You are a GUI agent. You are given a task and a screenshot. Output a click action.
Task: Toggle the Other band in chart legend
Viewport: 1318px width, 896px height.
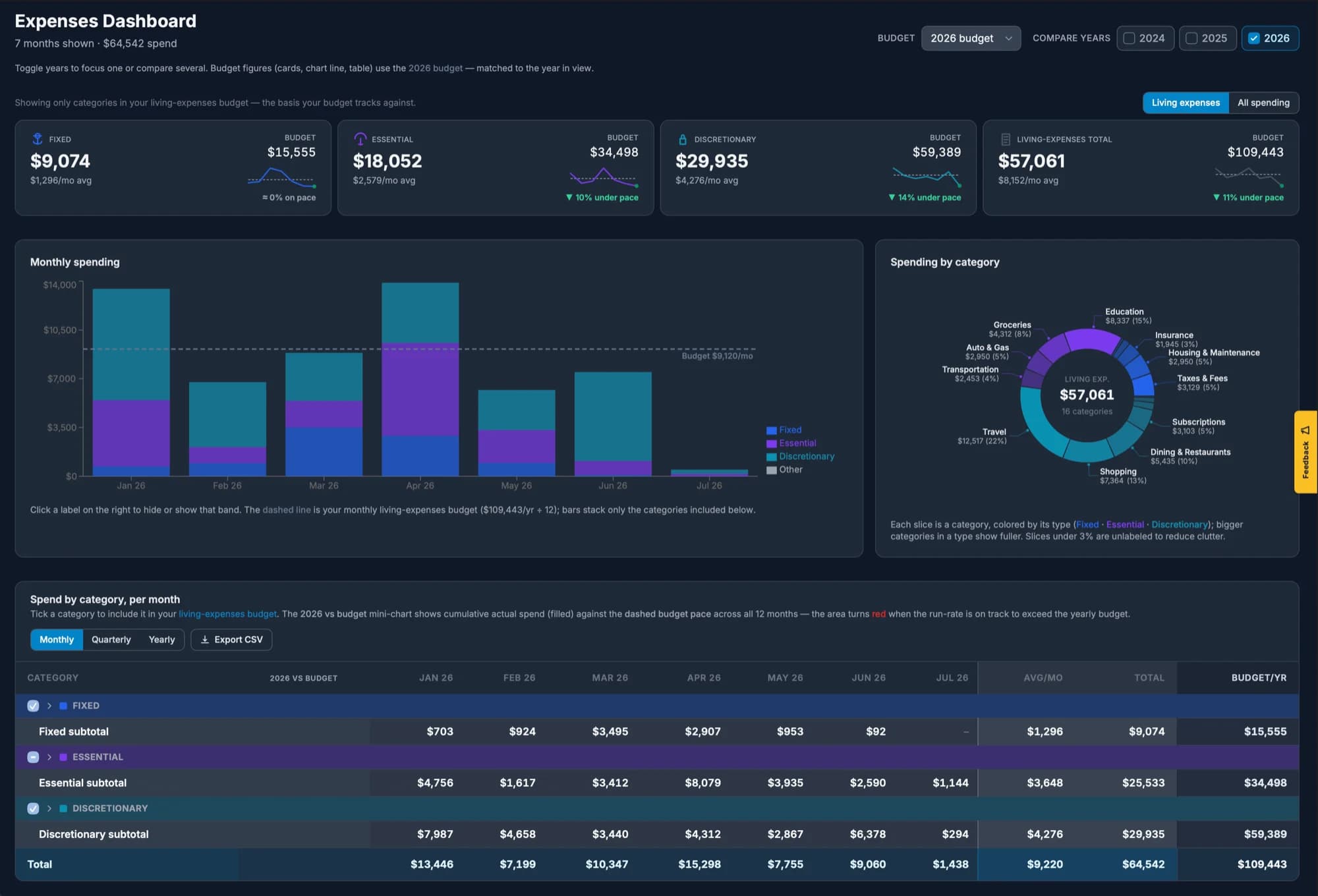tap(785, 470)
